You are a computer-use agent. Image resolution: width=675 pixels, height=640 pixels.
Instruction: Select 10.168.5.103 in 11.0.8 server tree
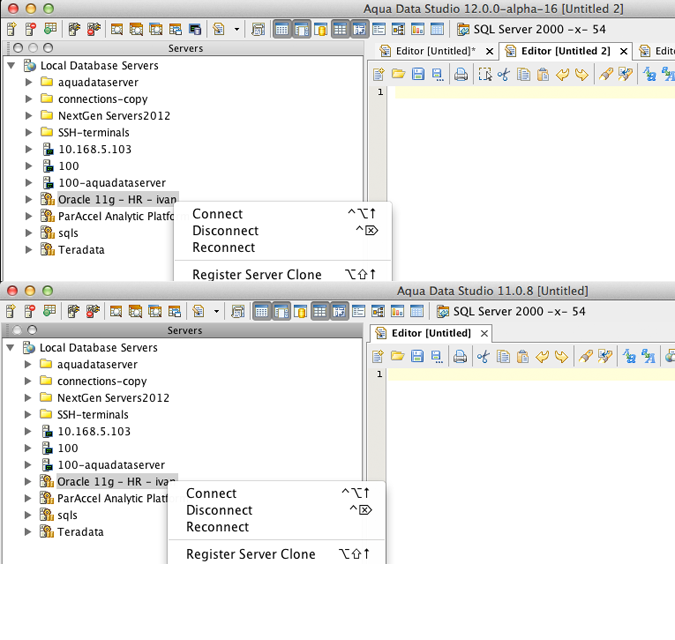[x=94, y=431]
